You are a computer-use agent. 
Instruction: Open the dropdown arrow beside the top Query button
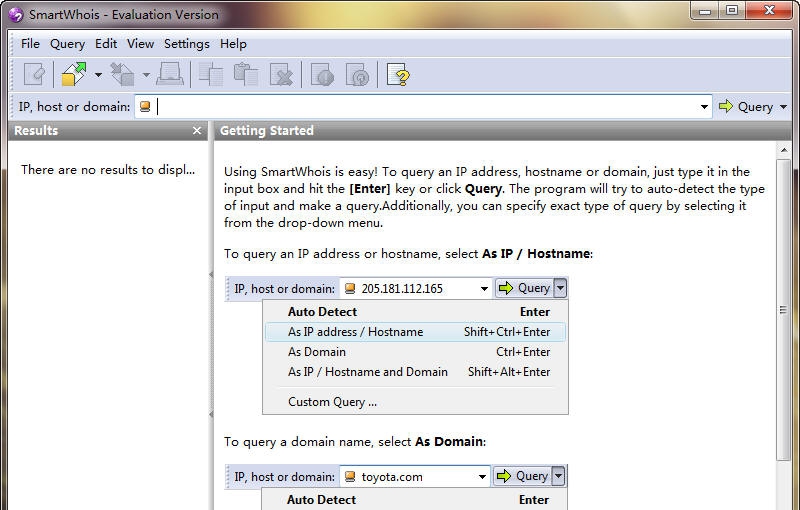point(783,107)
